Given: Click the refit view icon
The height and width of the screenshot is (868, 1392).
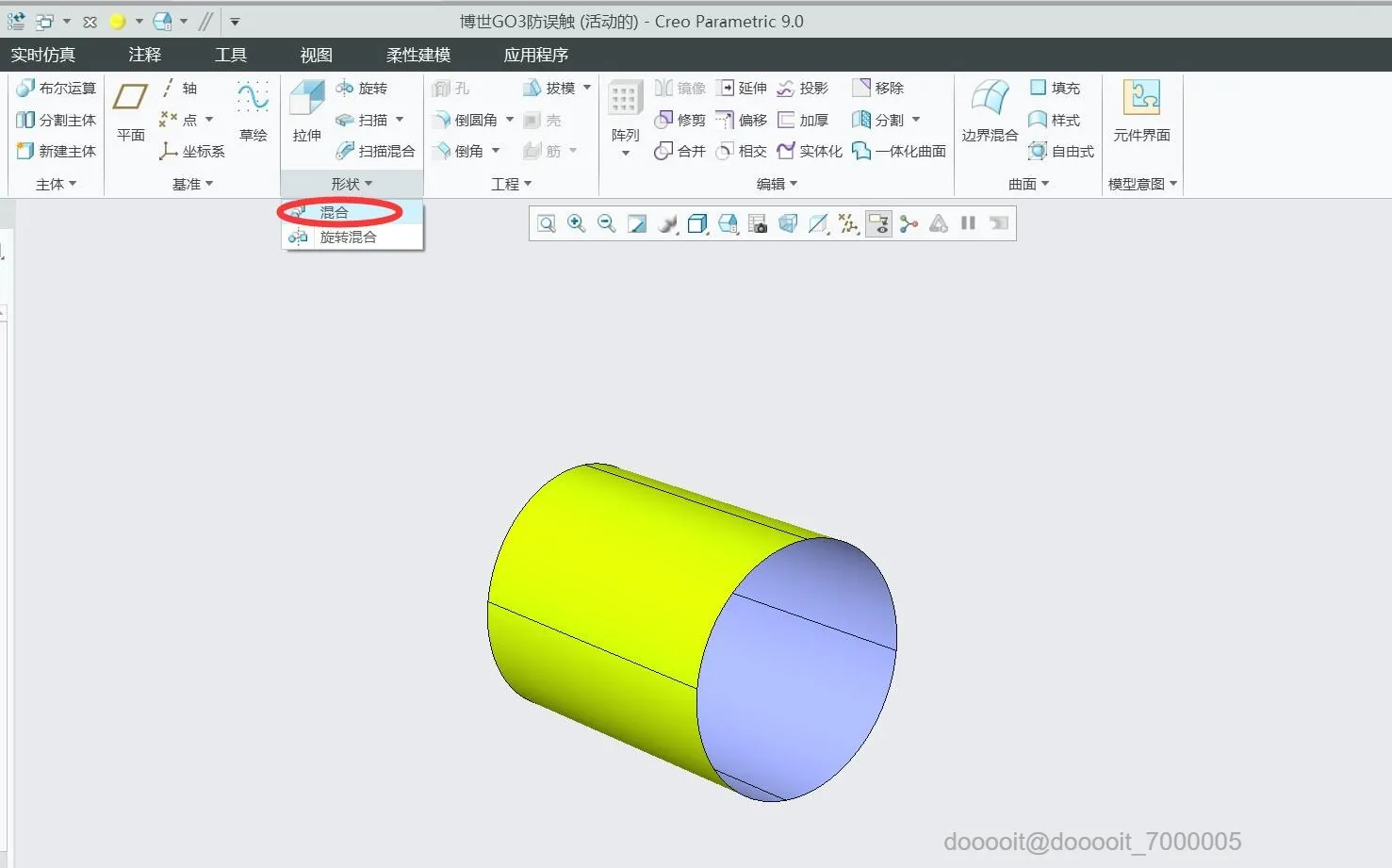Looking at the screenshot, I should pyautogui.click(x=546, y=223).
